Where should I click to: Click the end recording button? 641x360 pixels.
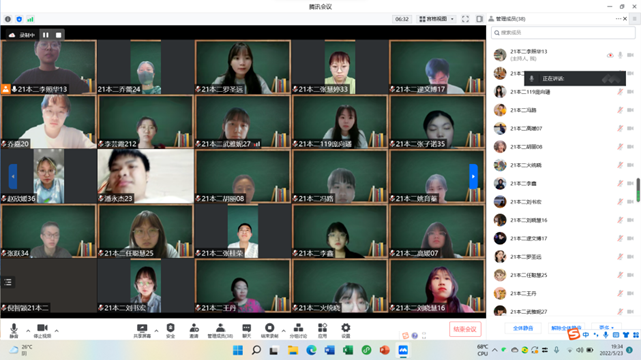point(269,330)
